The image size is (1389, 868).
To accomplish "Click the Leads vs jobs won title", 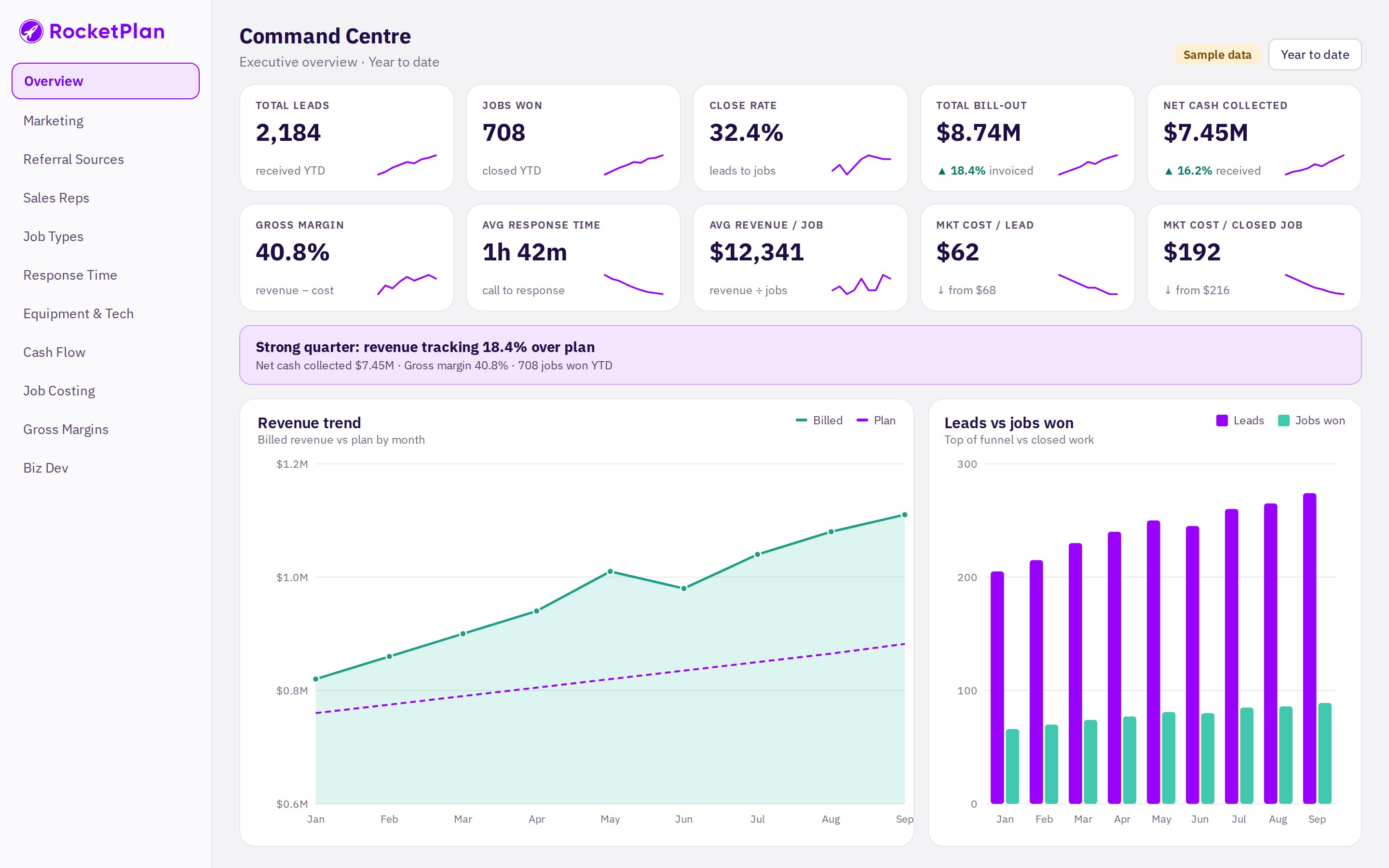I will (1008, 422).
